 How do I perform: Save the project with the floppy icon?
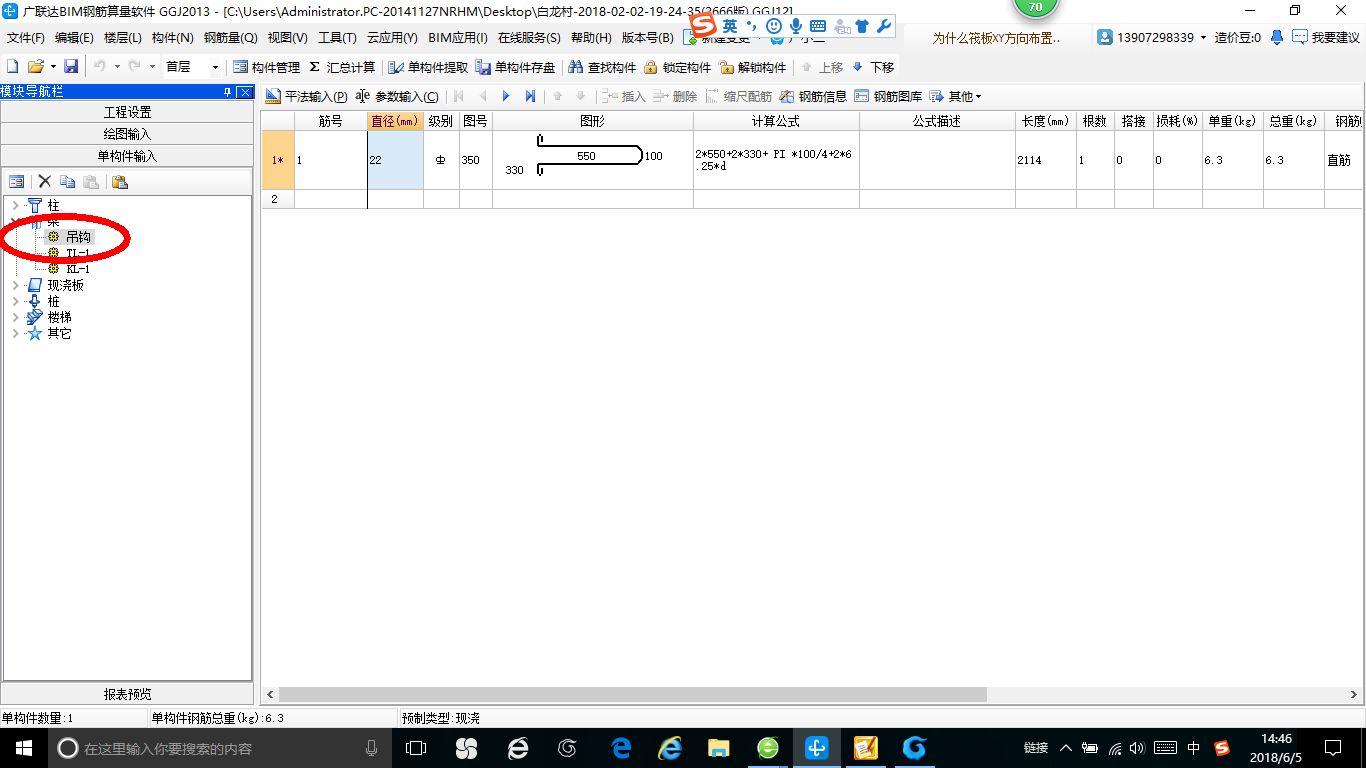pos(71,67)
